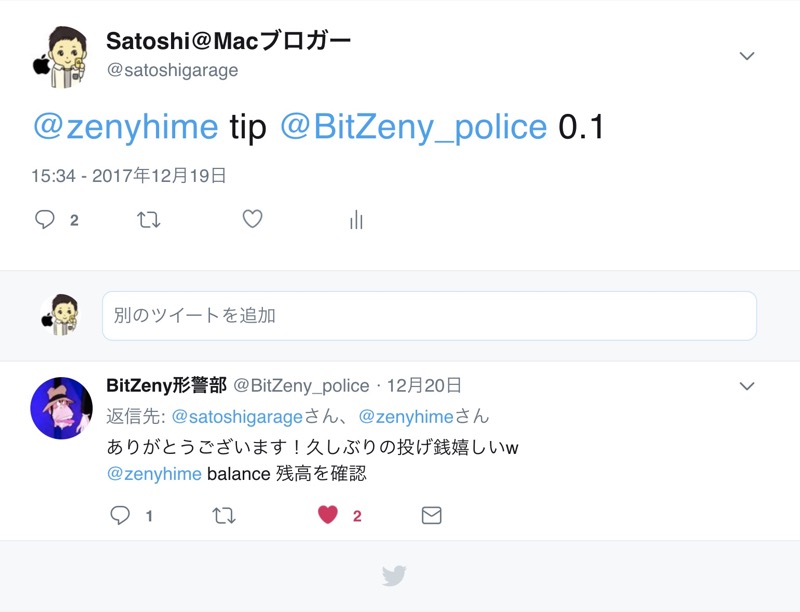Reply to BitZeny形警部's tweet

click(x=120, y=515)
